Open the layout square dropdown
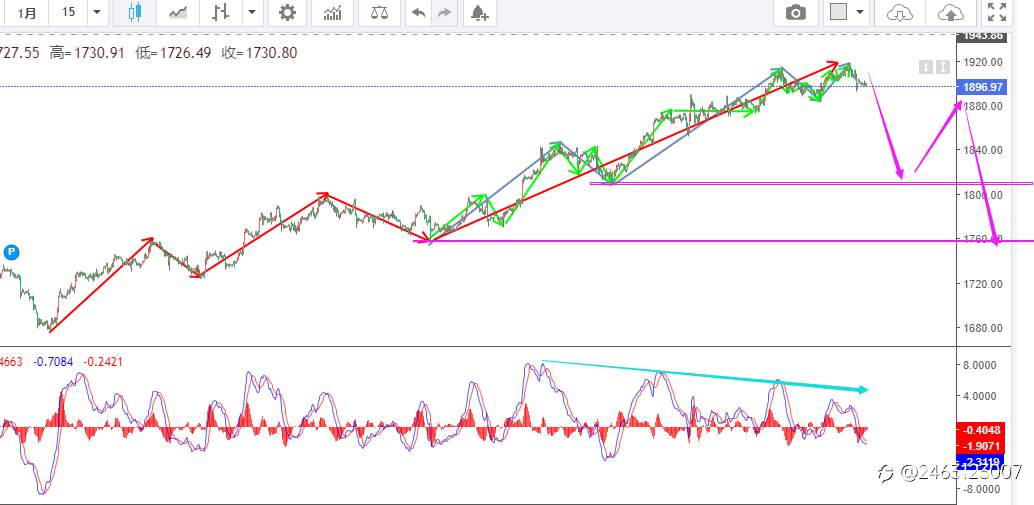This screenshot has height=505, width=1034. pyautogui.click(x=847, y=12)
